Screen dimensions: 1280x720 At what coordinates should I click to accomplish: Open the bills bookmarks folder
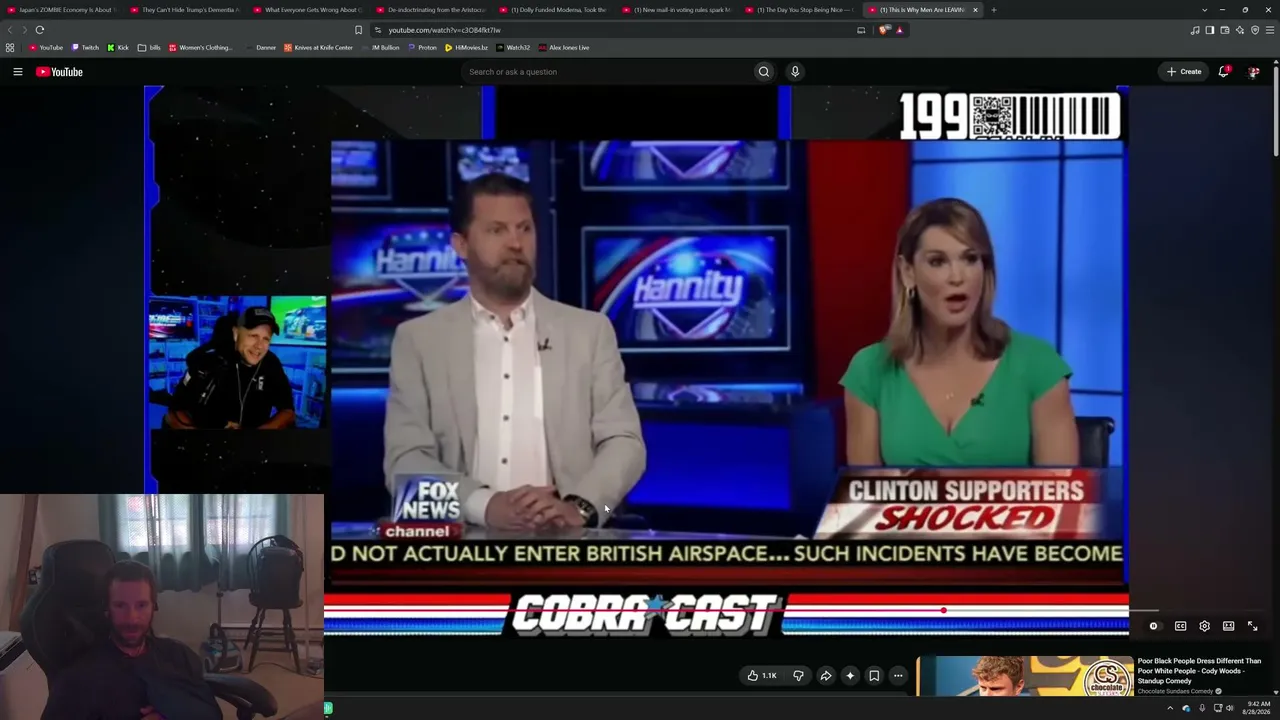(149, 47)
